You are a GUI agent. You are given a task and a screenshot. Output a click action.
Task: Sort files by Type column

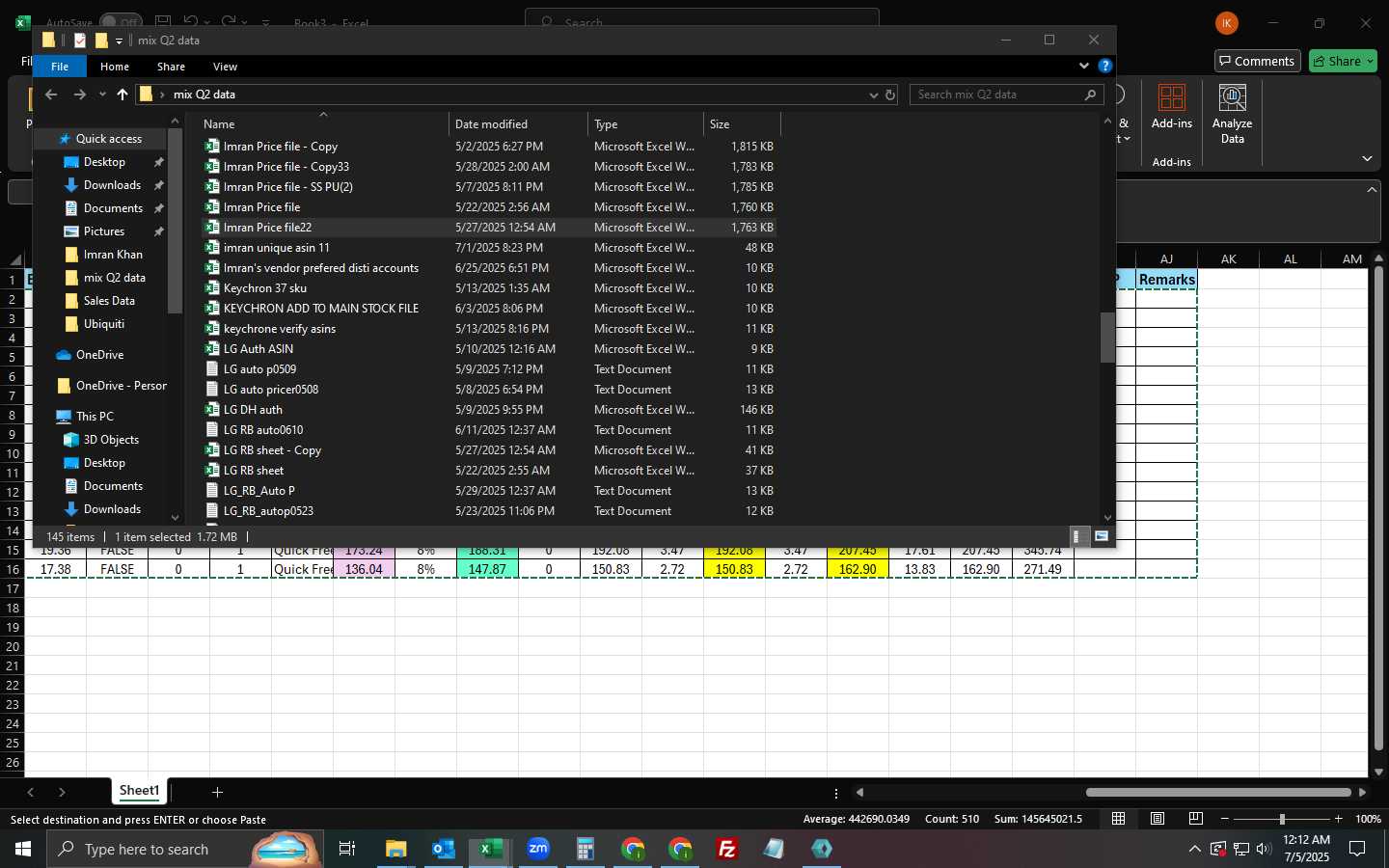646,124
